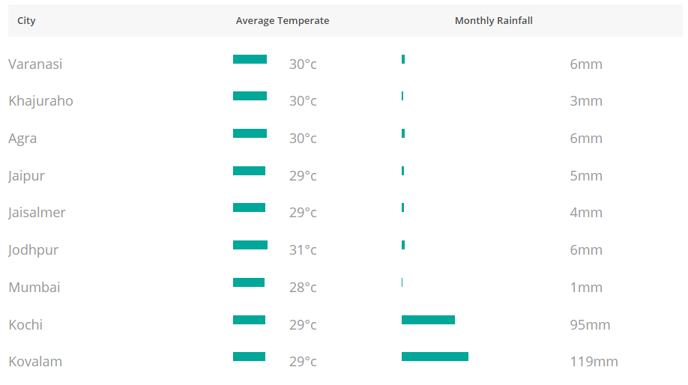Screen dimensions: 688x385
Task: Open the Jodhpur row label
Action: click(33, 250)
